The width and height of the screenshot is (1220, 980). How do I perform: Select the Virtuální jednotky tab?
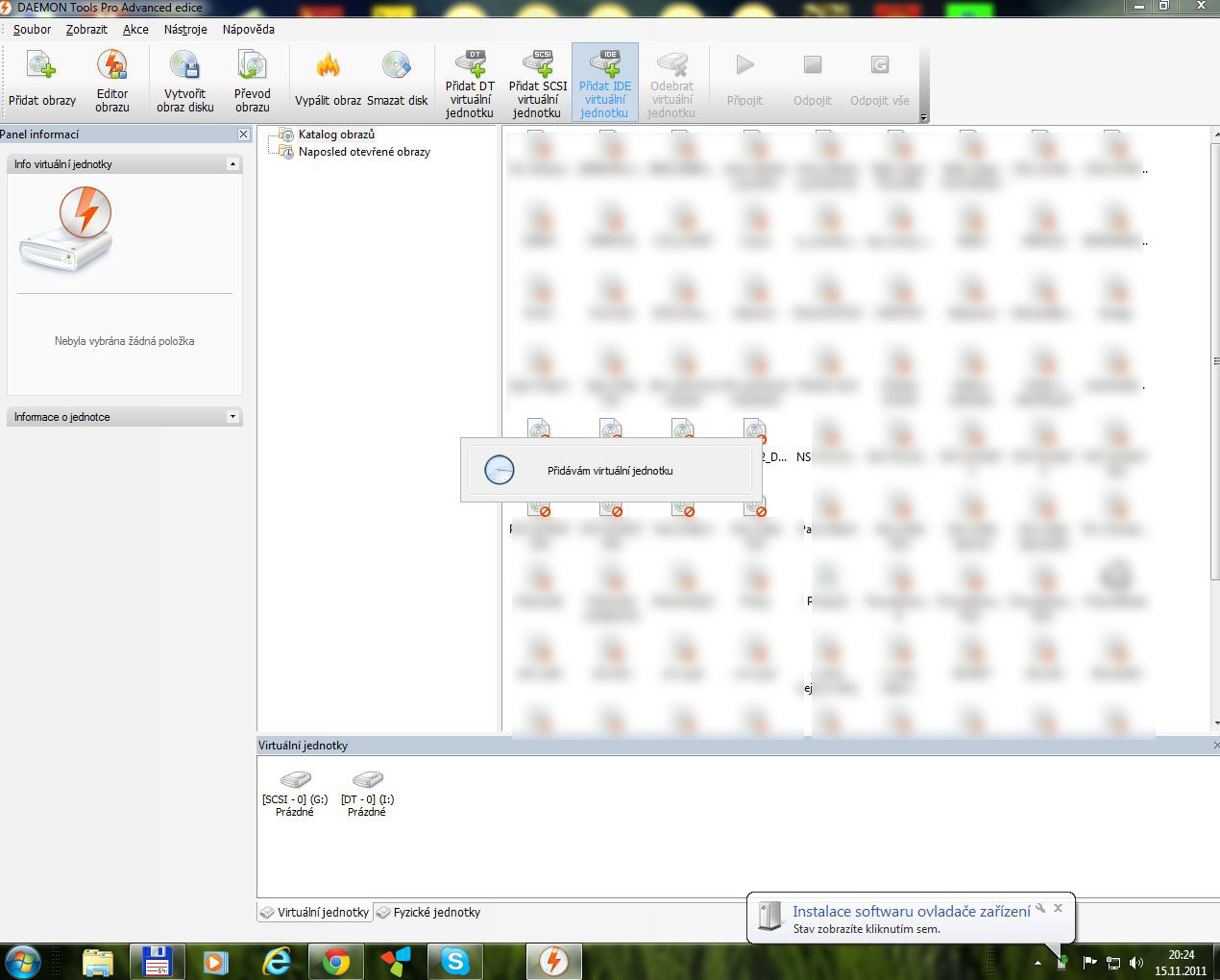[315, 913]
